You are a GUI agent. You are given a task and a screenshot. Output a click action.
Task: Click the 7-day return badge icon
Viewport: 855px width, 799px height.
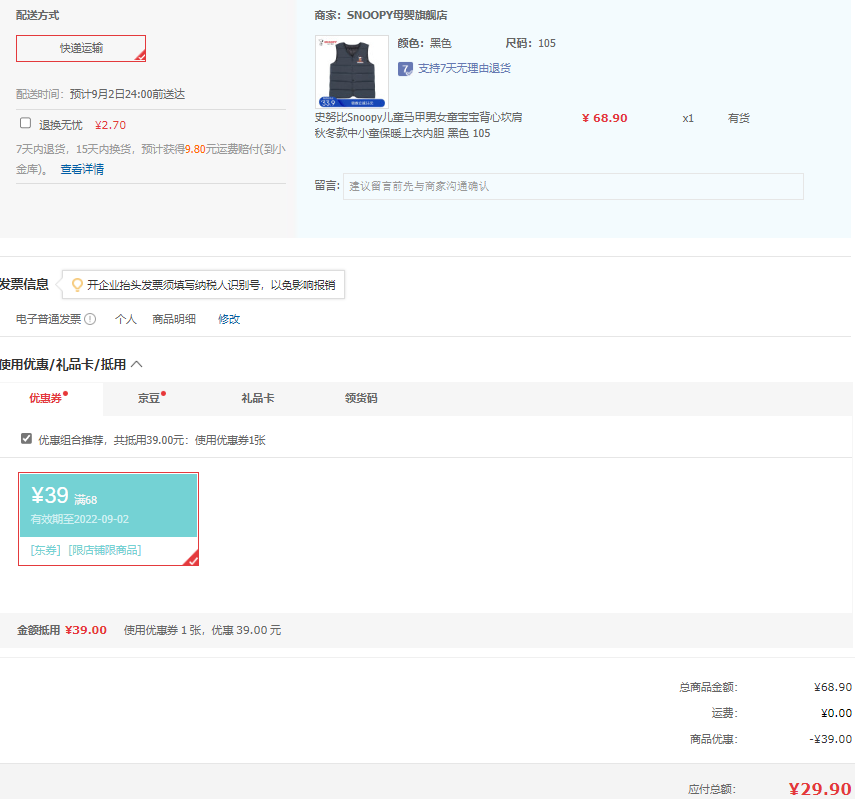click(405, 69)
